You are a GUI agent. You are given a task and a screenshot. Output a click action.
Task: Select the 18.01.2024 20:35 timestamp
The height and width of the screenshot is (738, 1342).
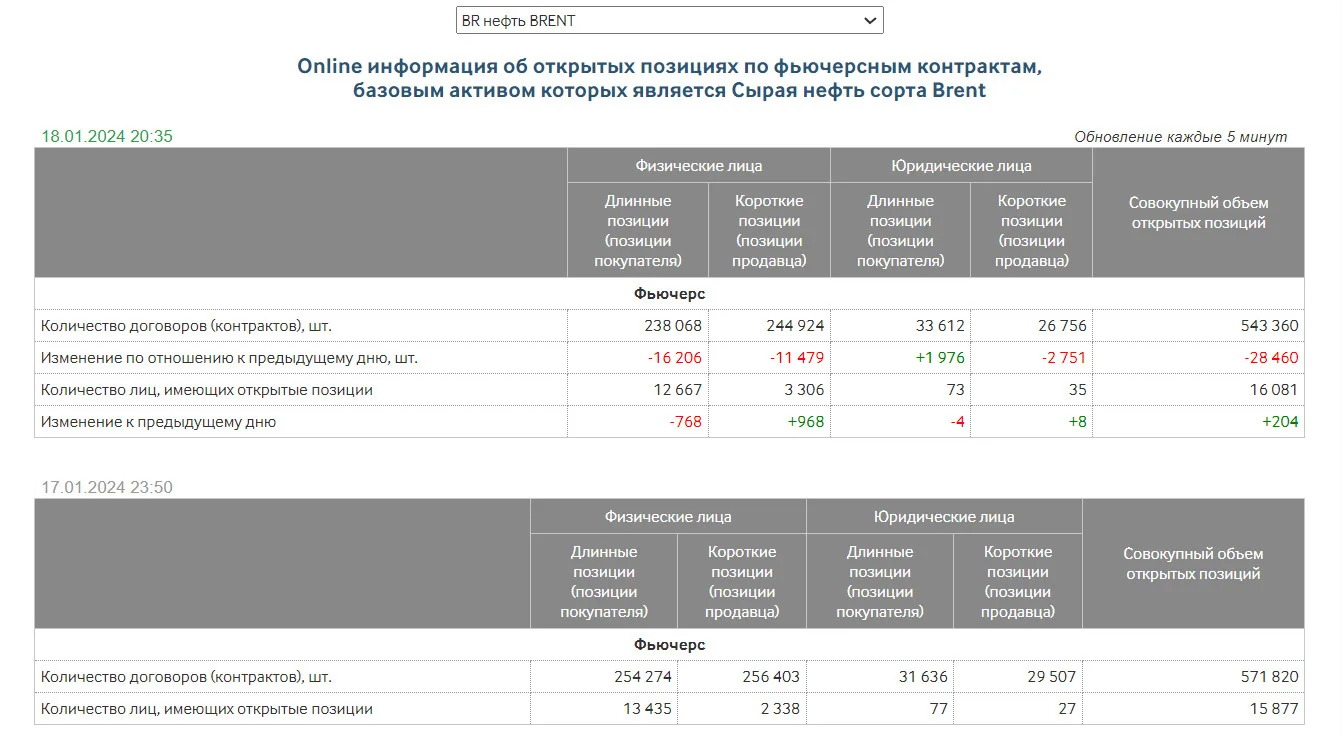click(107, 136)
